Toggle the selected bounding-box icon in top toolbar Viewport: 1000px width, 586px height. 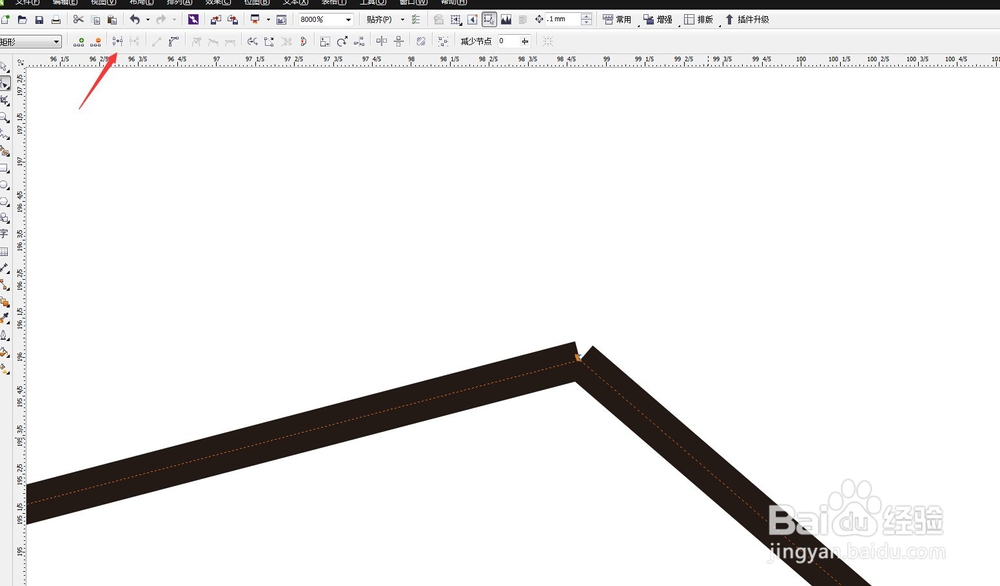point(489,20)
